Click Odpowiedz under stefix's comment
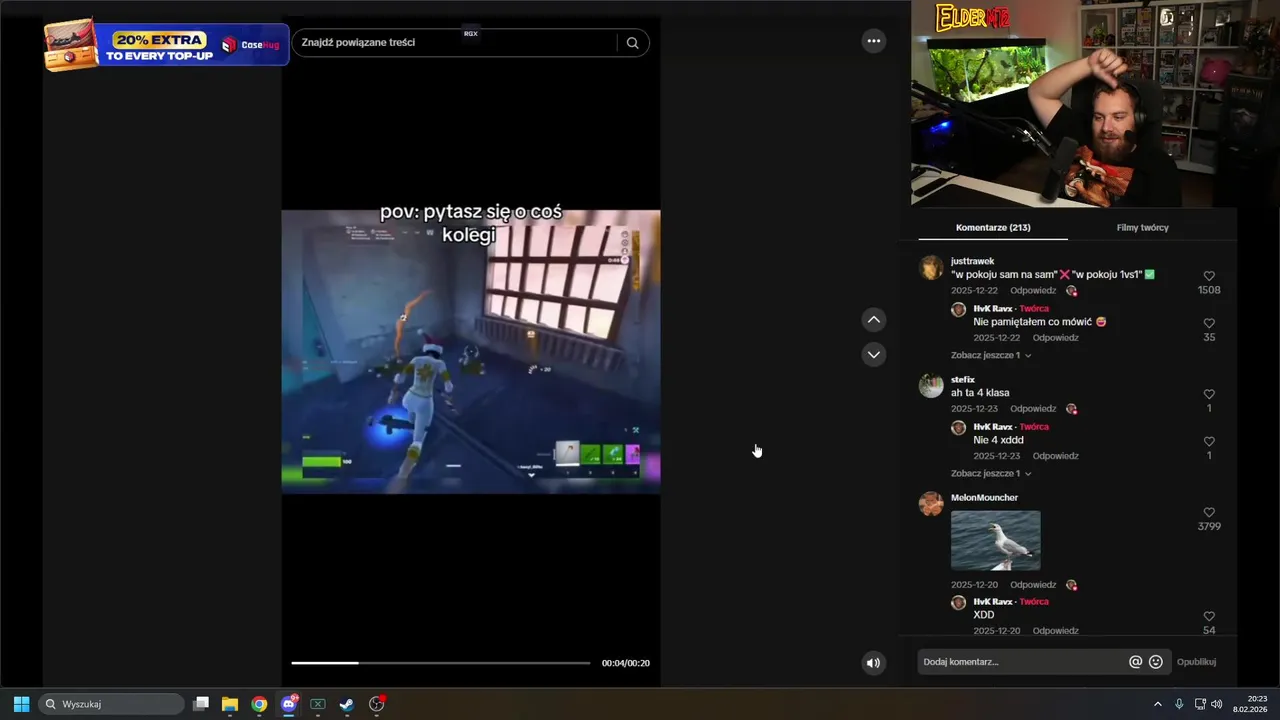 click(x=1033, y=409)
